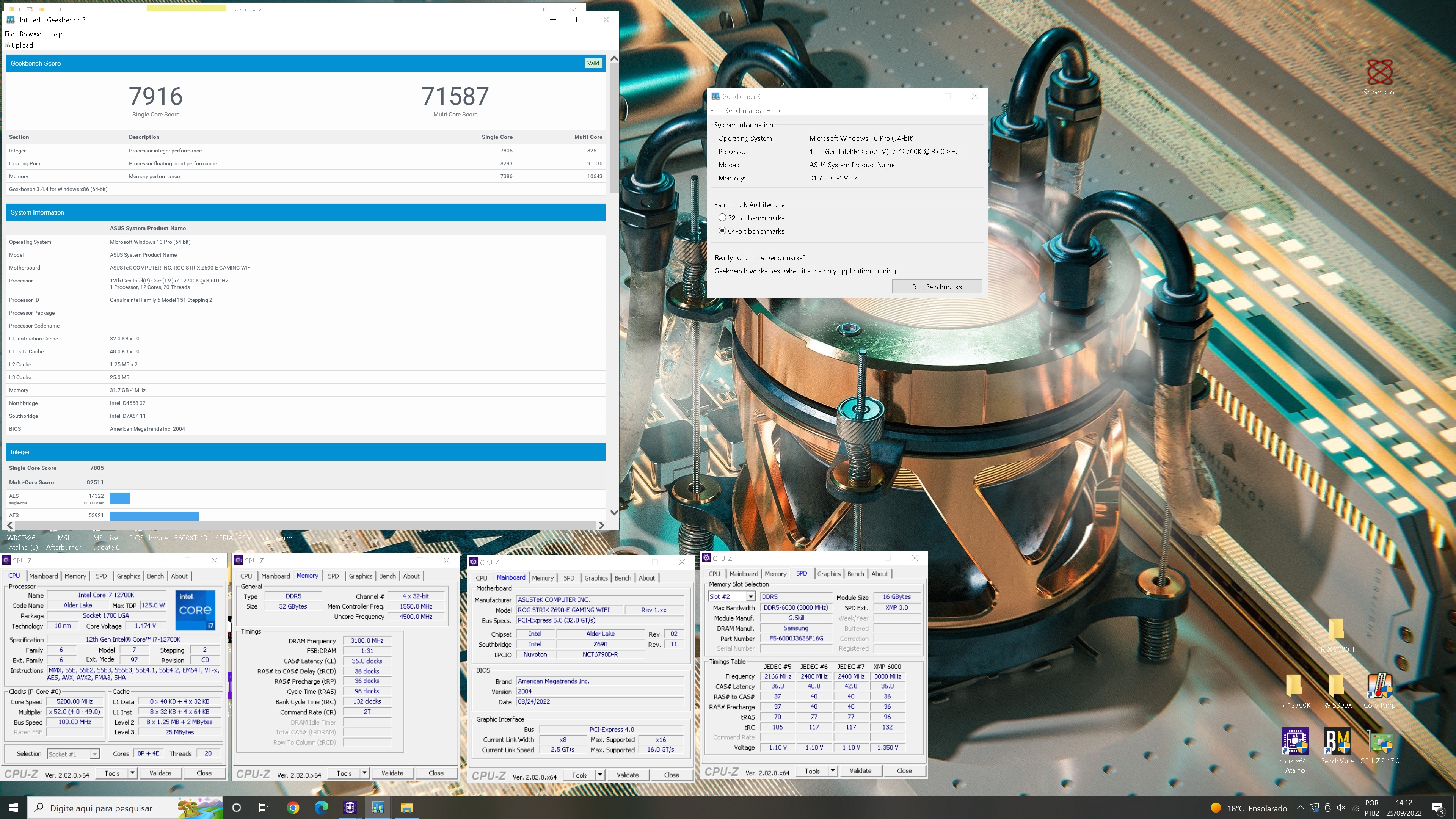Switch to Bench tab in CPU-Z Memory window
Screen dimensions: 1456x819
tap(387, 576)
